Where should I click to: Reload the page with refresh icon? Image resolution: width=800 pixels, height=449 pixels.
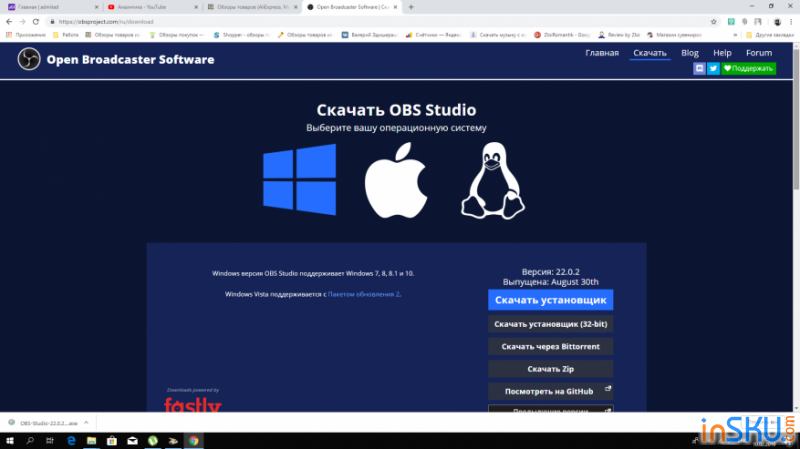(36, 21)
